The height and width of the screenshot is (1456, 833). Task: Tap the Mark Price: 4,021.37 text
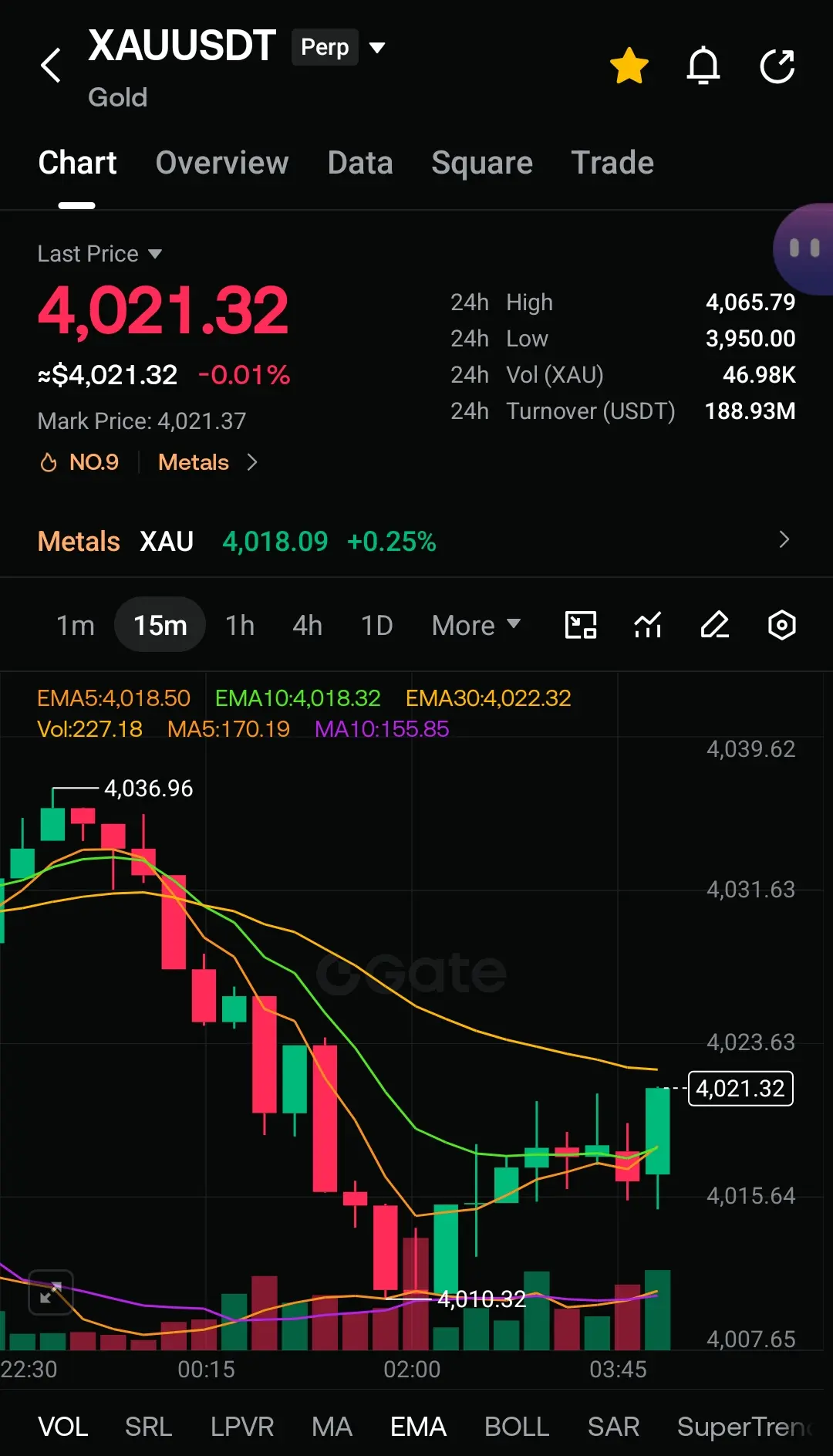pos(142,421)
